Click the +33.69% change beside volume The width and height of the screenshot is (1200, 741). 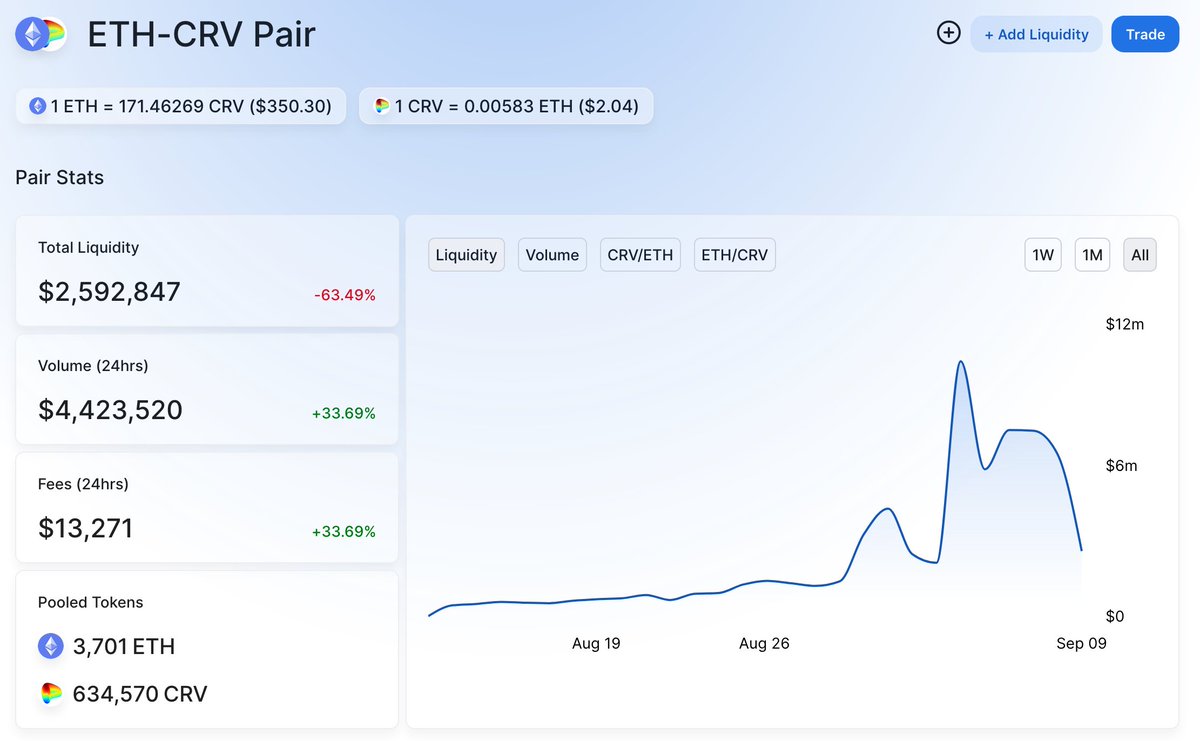click(343, 413)
